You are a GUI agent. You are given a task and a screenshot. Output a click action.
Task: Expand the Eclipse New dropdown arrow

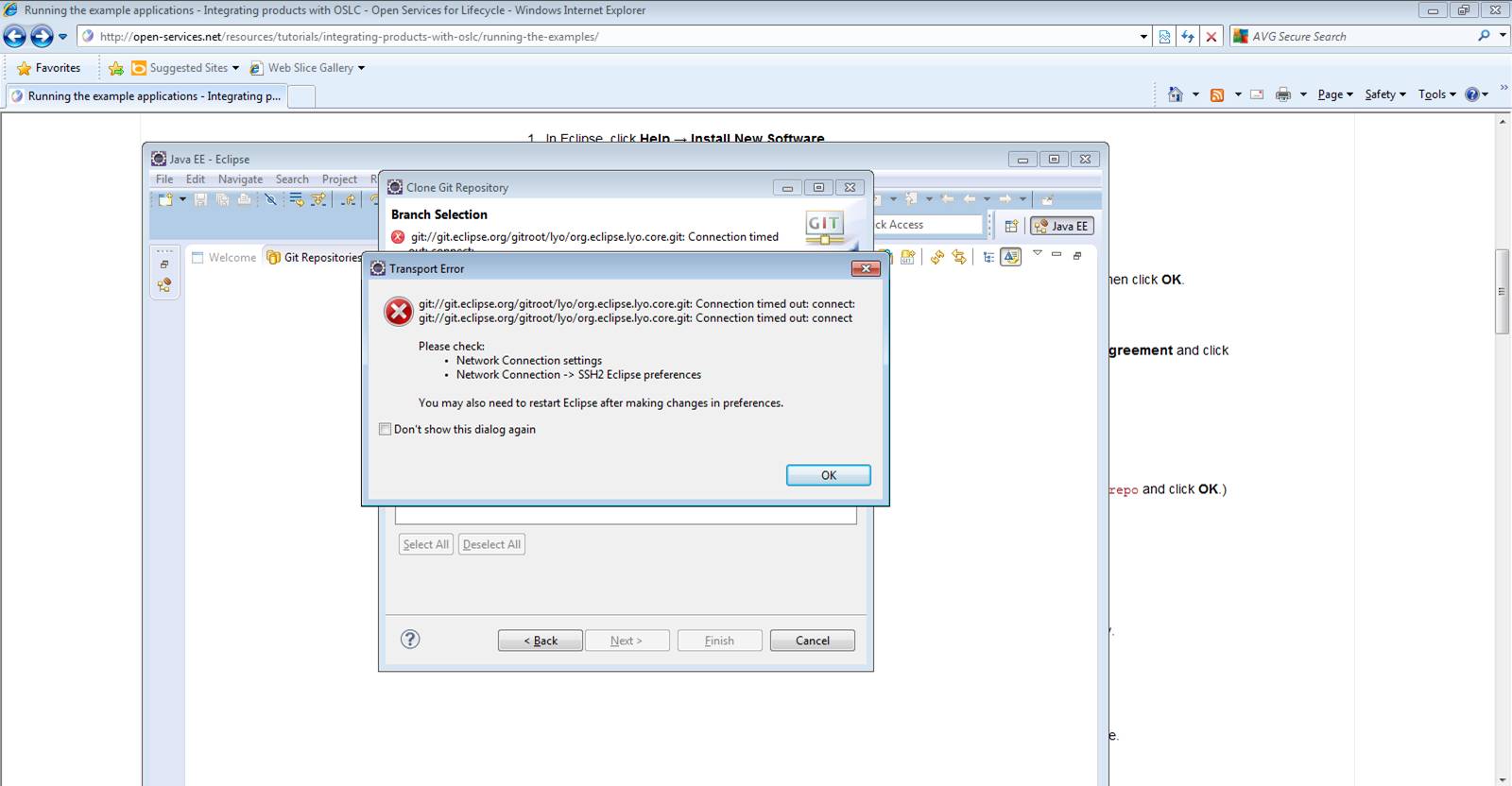click(x=182, y=199)
